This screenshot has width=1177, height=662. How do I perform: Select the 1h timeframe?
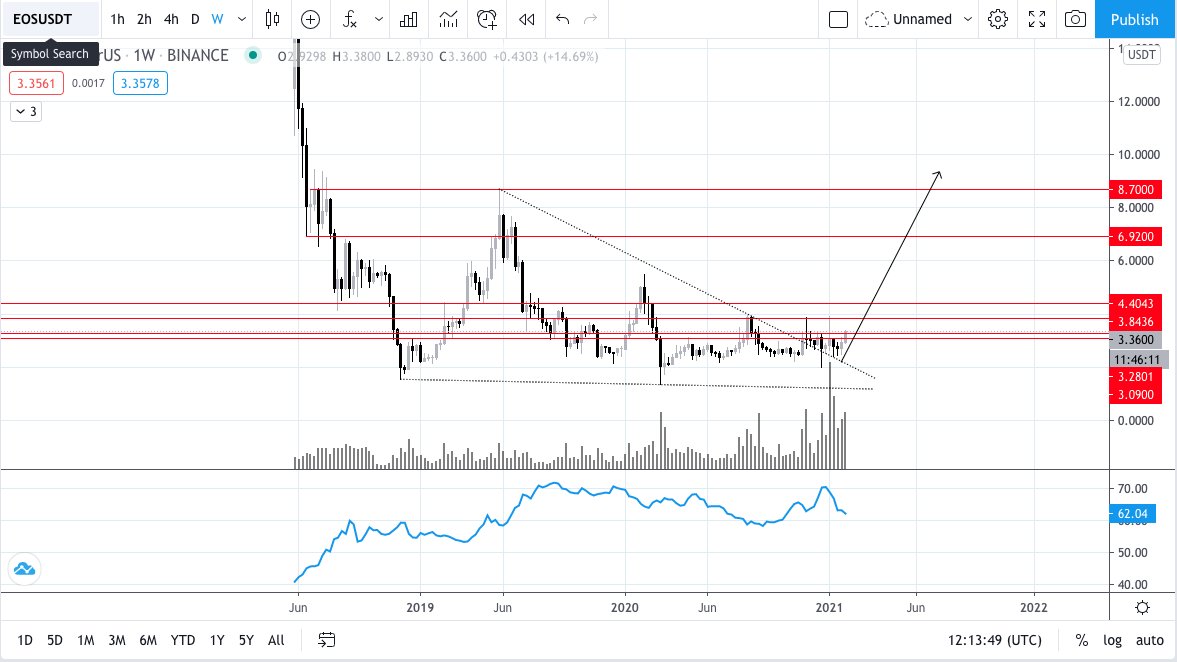[117, 20]
